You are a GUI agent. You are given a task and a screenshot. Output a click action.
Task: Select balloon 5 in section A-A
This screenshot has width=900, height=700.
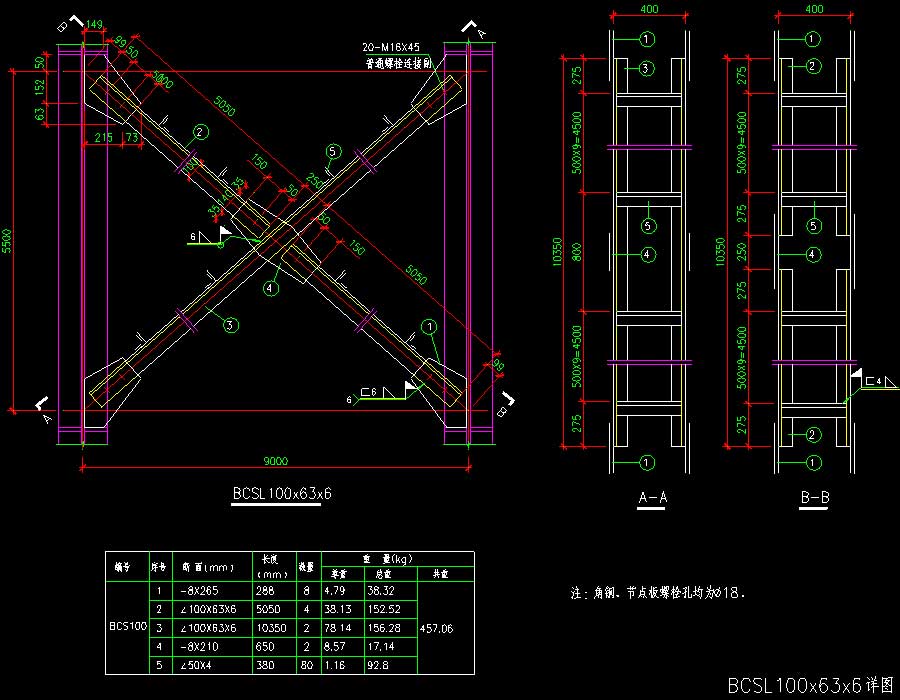648,226
